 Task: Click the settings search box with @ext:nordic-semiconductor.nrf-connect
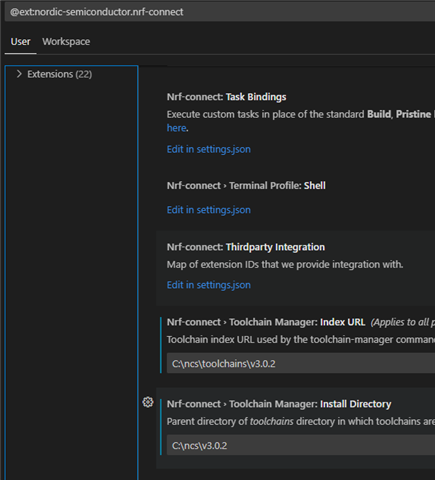click(x=220, y=12)
